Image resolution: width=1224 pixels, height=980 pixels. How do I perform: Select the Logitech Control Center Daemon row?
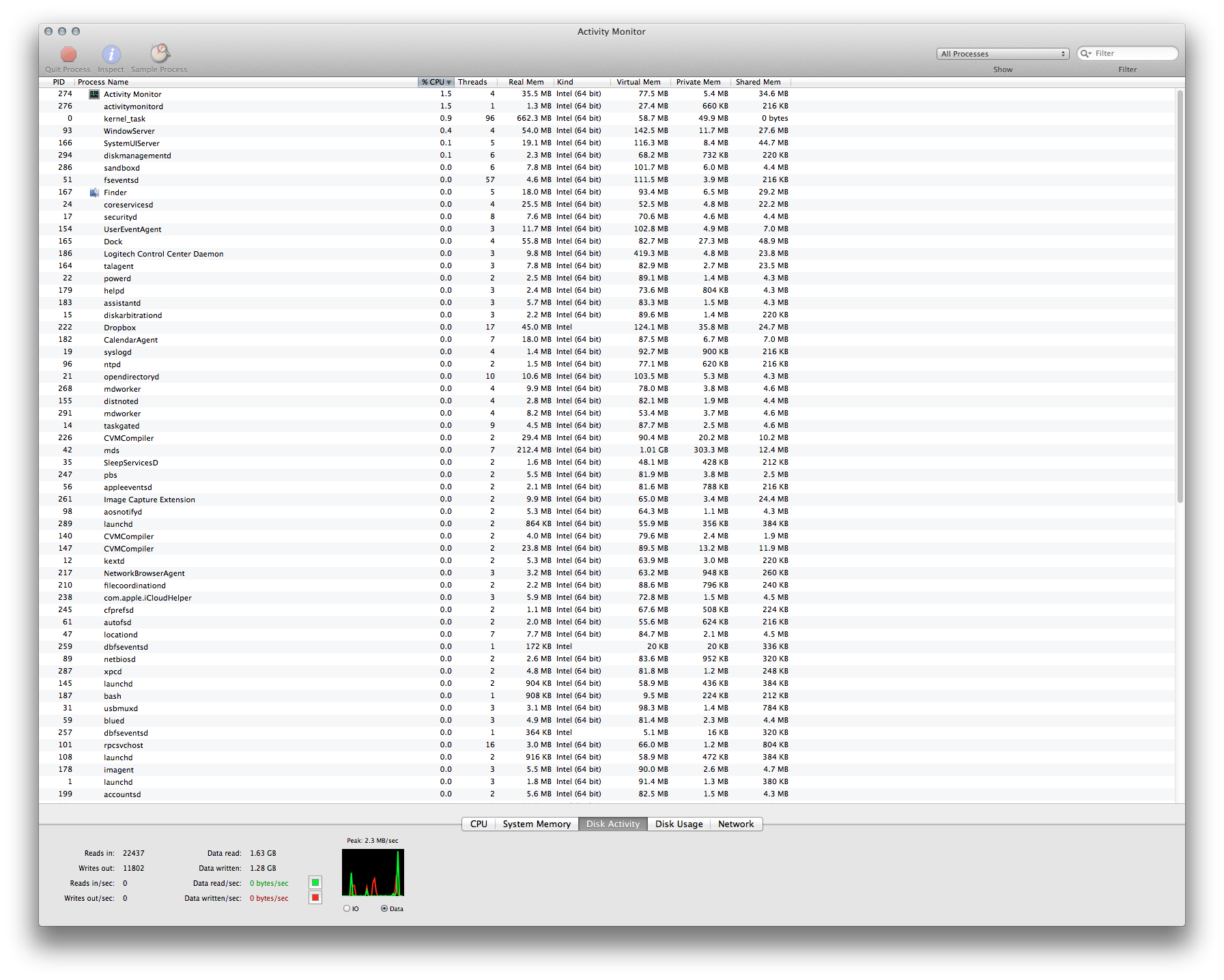click(x=608, y=254)
